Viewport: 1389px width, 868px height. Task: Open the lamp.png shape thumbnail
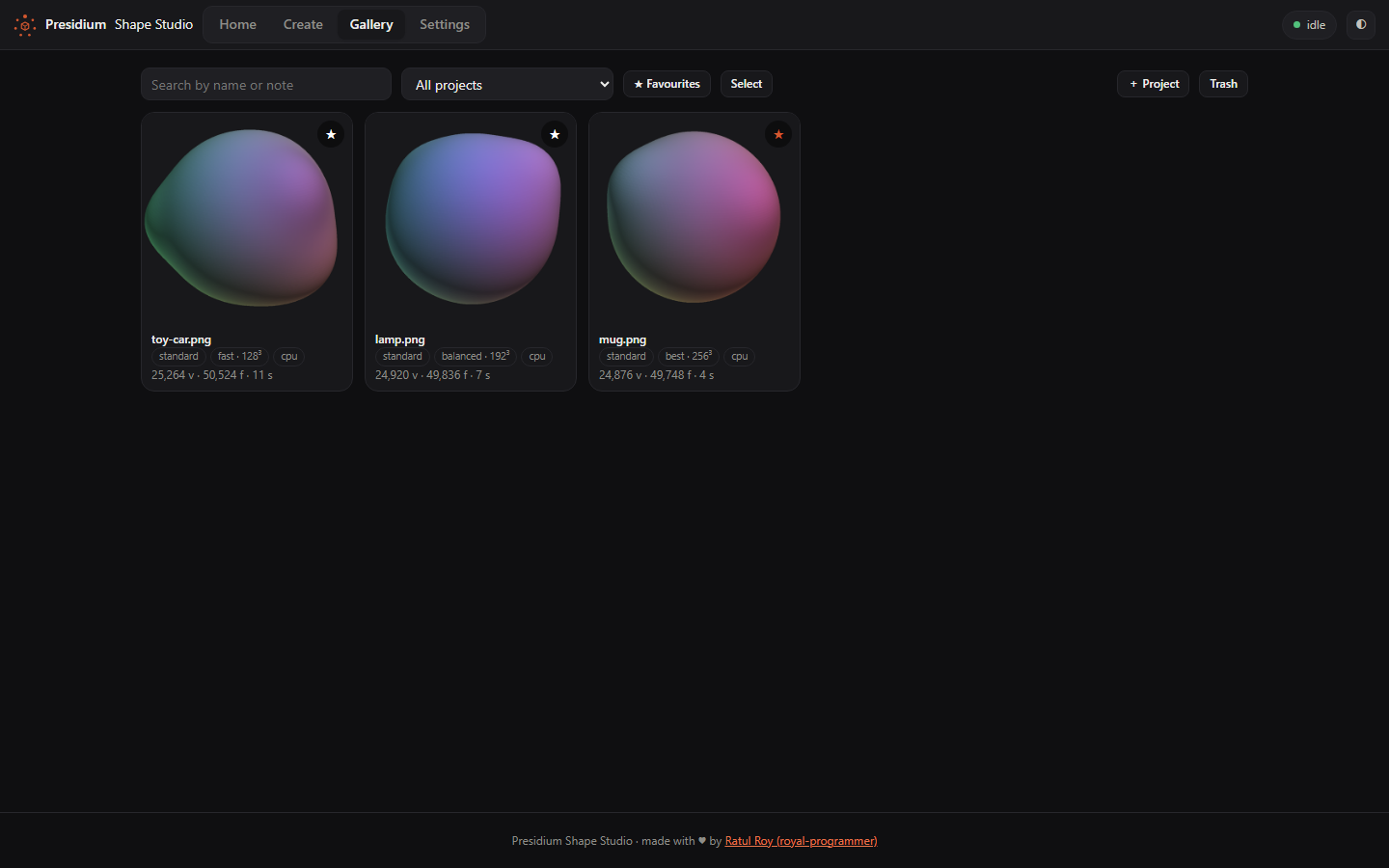(471, 219)
